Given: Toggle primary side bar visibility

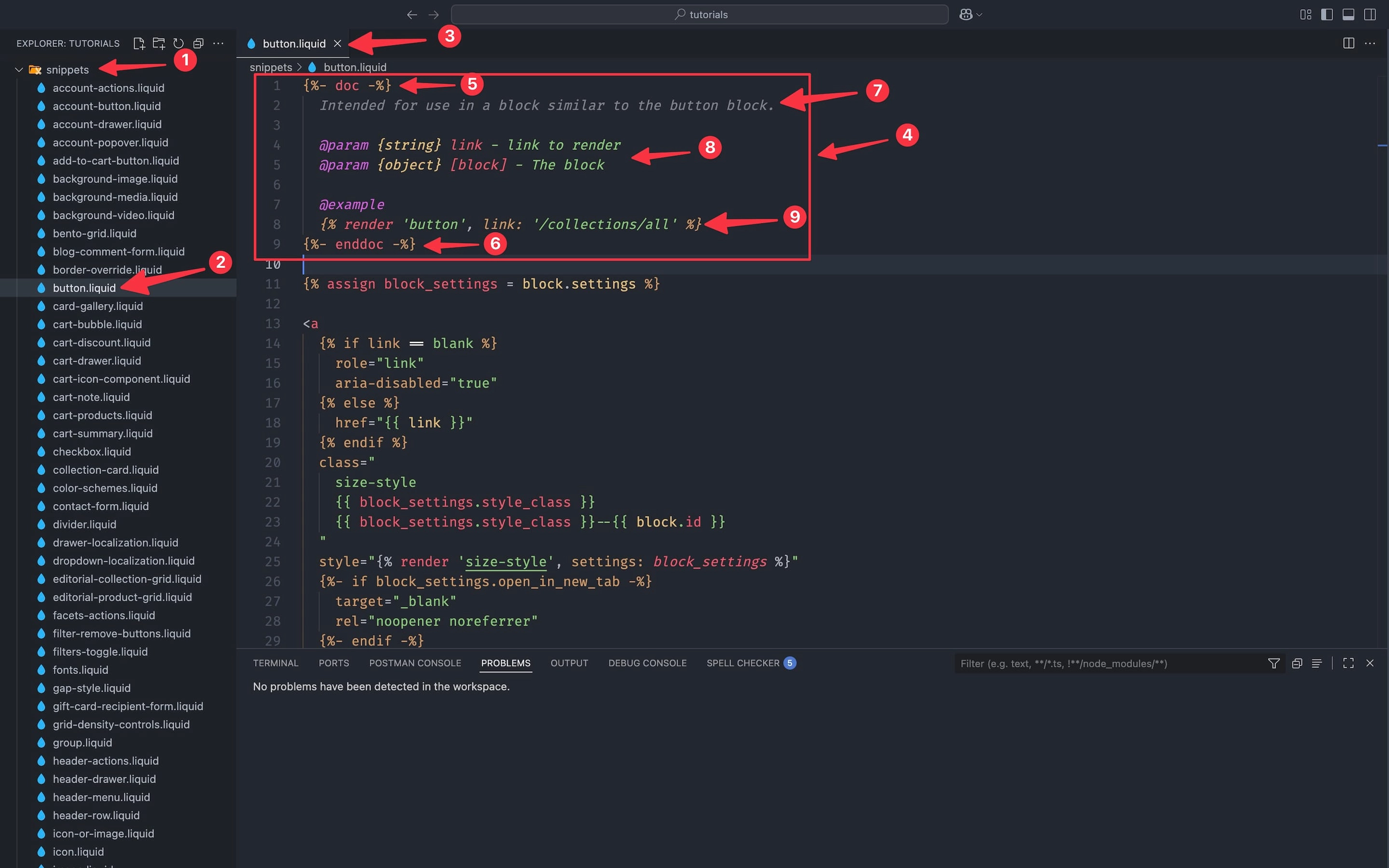Looking at the screenshot, I should click(1327, 14).
